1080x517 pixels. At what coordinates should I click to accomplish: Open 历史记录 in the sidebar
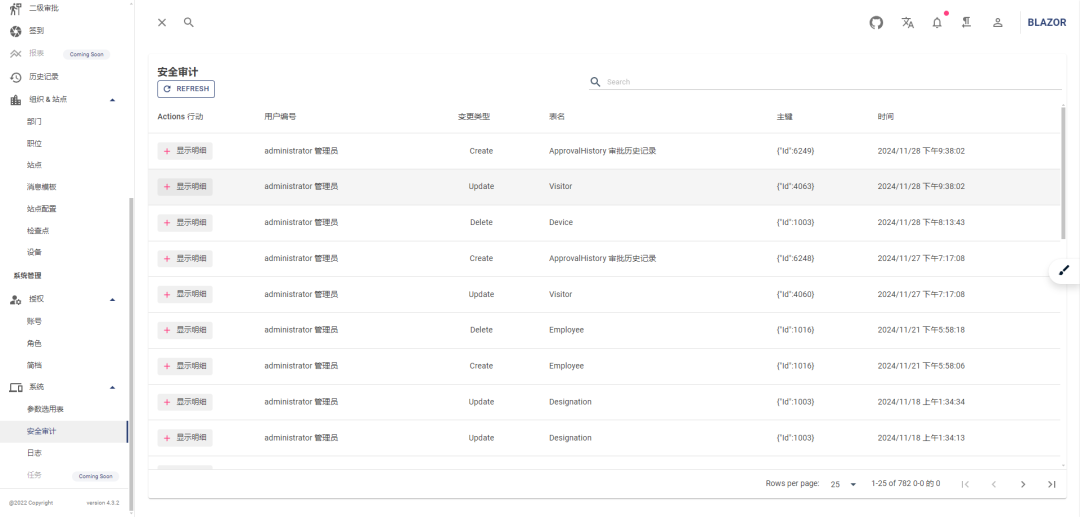(x=44, y=77)
